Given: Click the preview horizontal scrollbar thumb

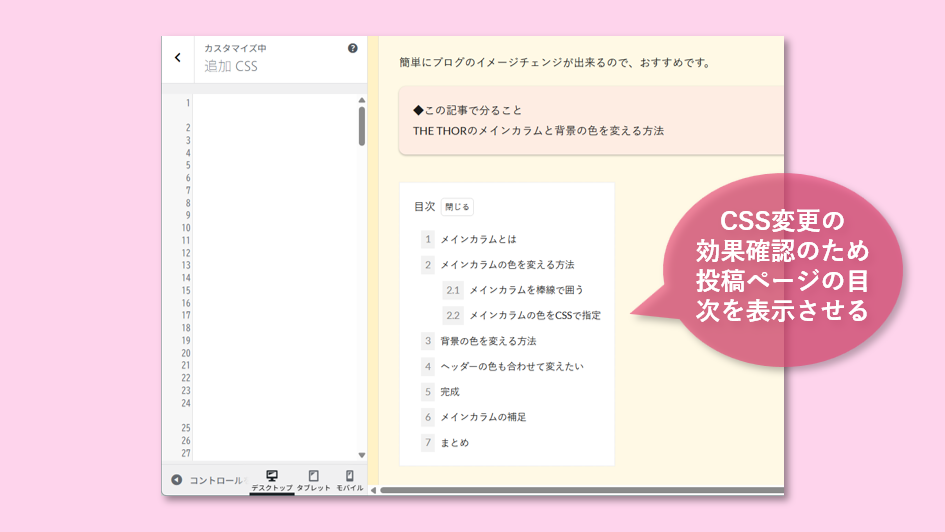Looking at the screenshot, I should 582,490.
